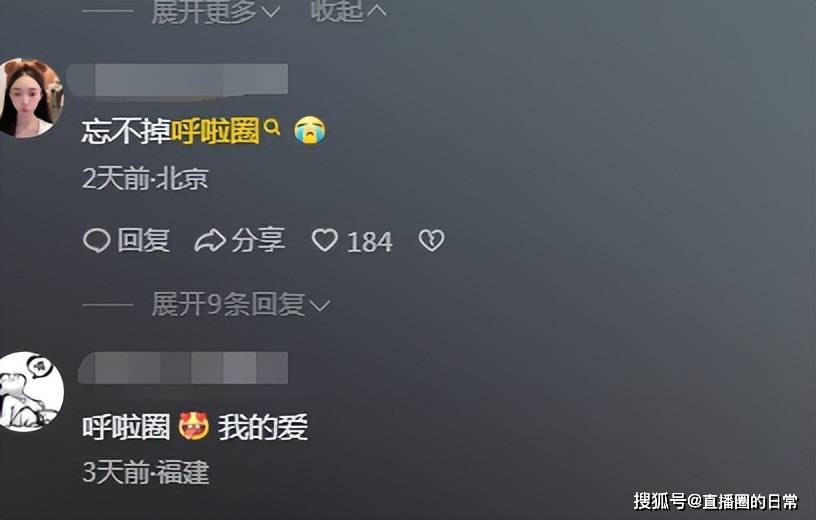Image resolution: width=816 pixels, height=520 pixels.
Task: Collapse replies with 收起
Action: (x=348, y=11)
